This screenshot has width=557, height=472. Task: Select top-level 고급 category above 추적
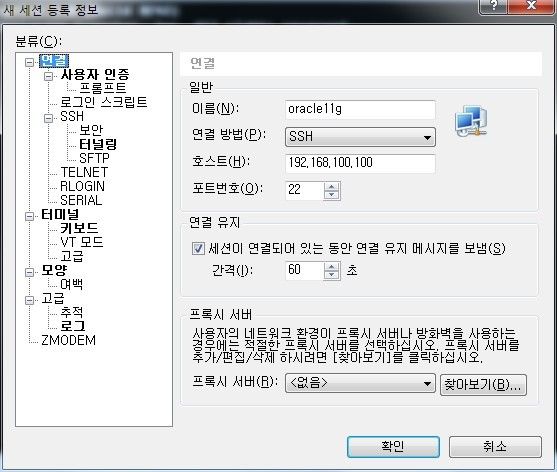[x=53, y=298]
